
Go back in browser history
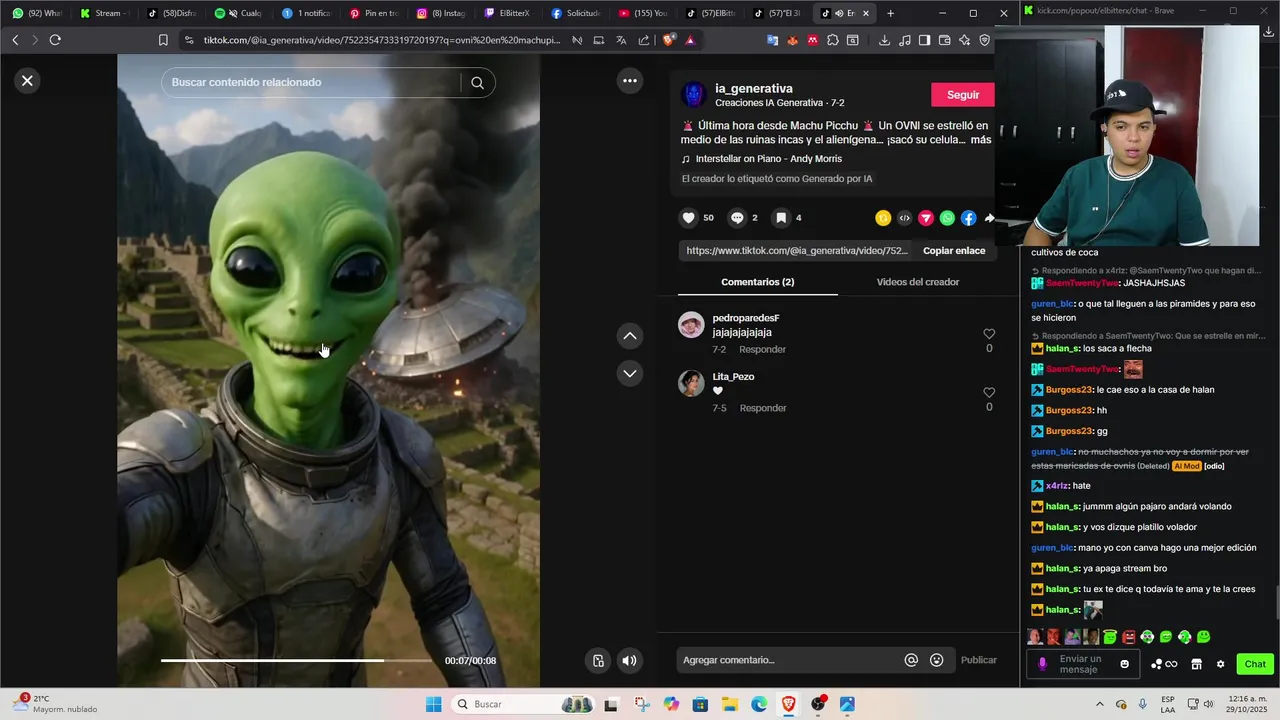(x=15, y=40)
